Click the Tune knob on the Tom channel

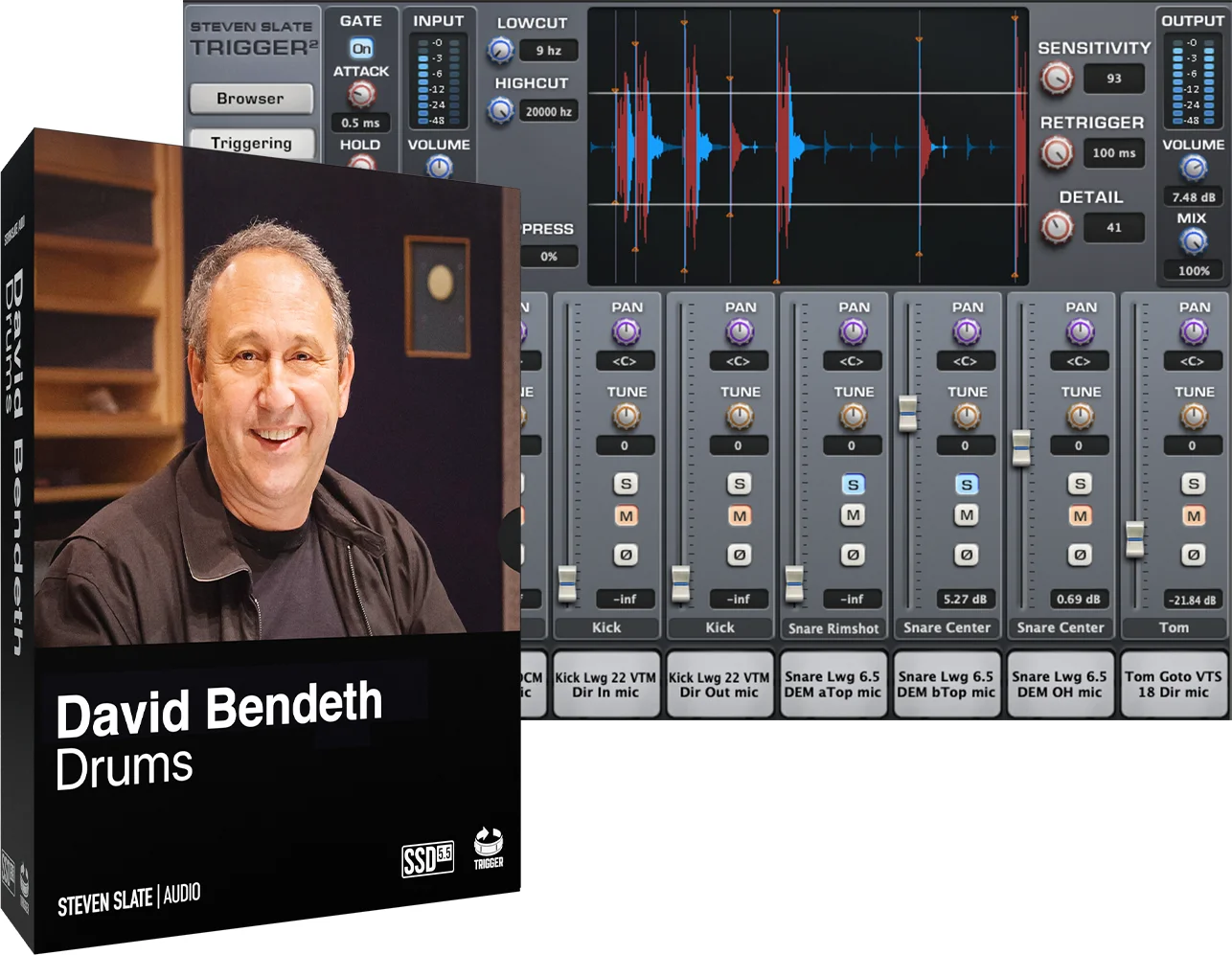[1194, 417]
